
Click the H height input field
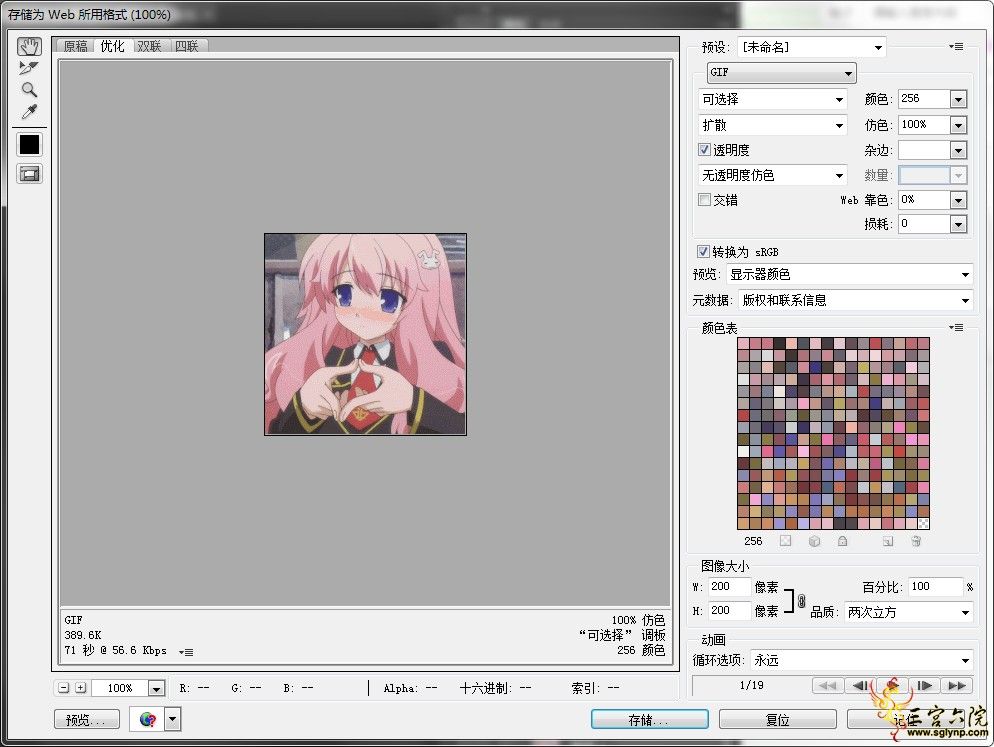728,611
